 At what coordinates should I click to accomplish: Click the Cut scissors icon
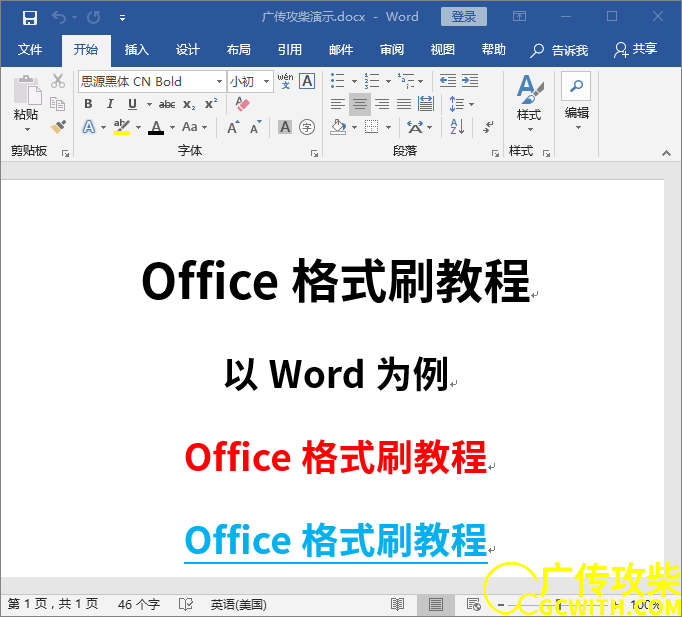pos(58,81)
